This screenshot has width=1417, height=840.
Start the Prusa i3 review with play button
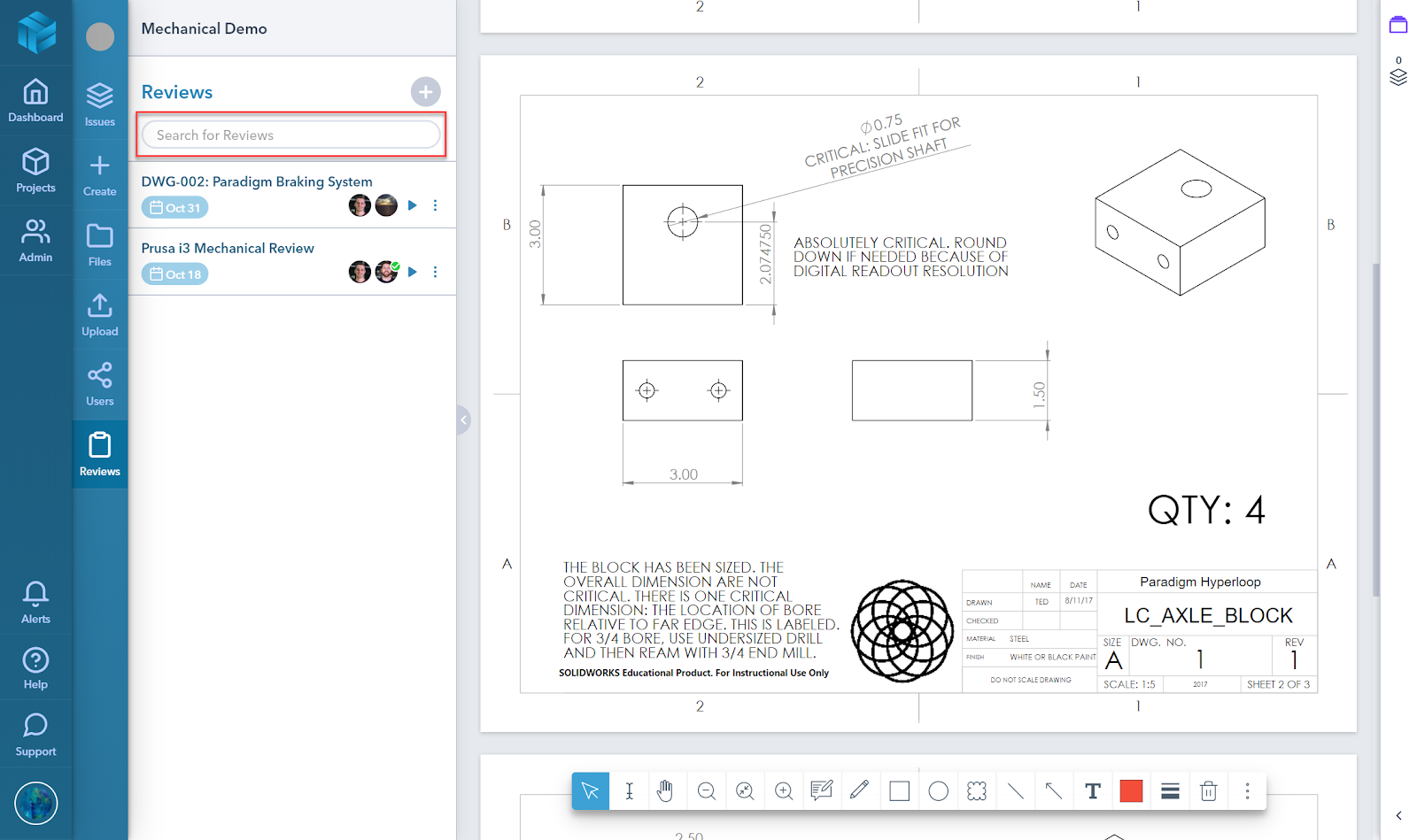(x=412, y=272)
